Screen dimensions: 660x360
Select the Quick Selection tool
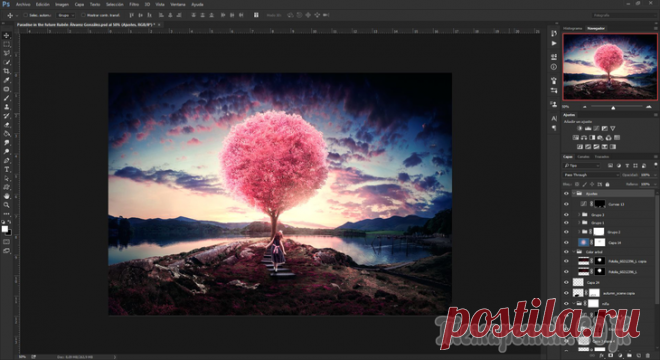tap(6, 62)
